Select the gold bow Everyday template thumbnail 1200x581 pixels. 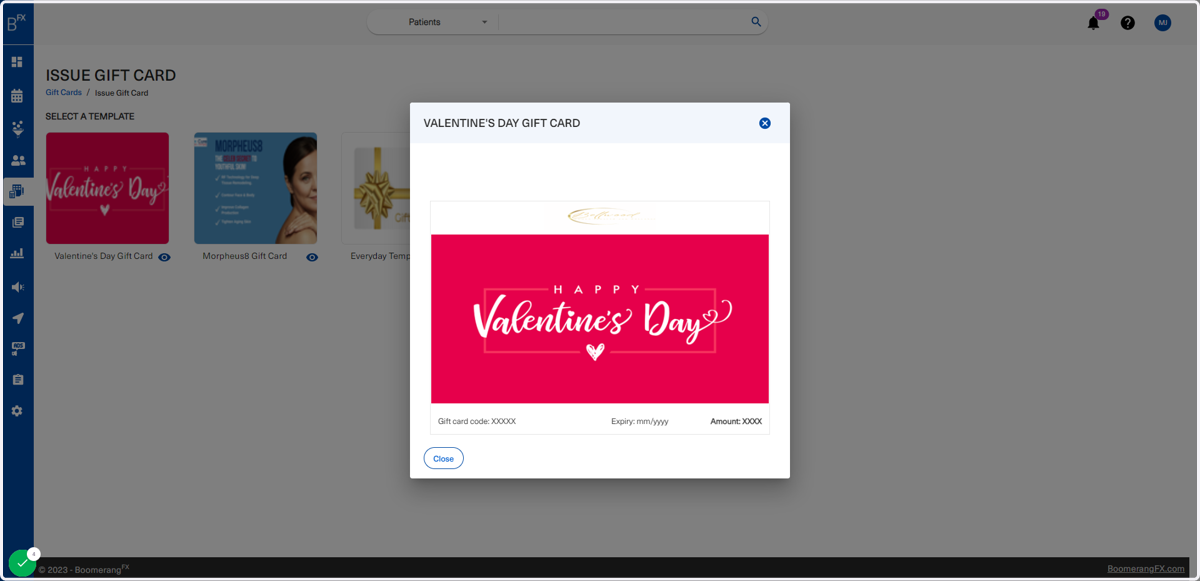coord(376,188)
